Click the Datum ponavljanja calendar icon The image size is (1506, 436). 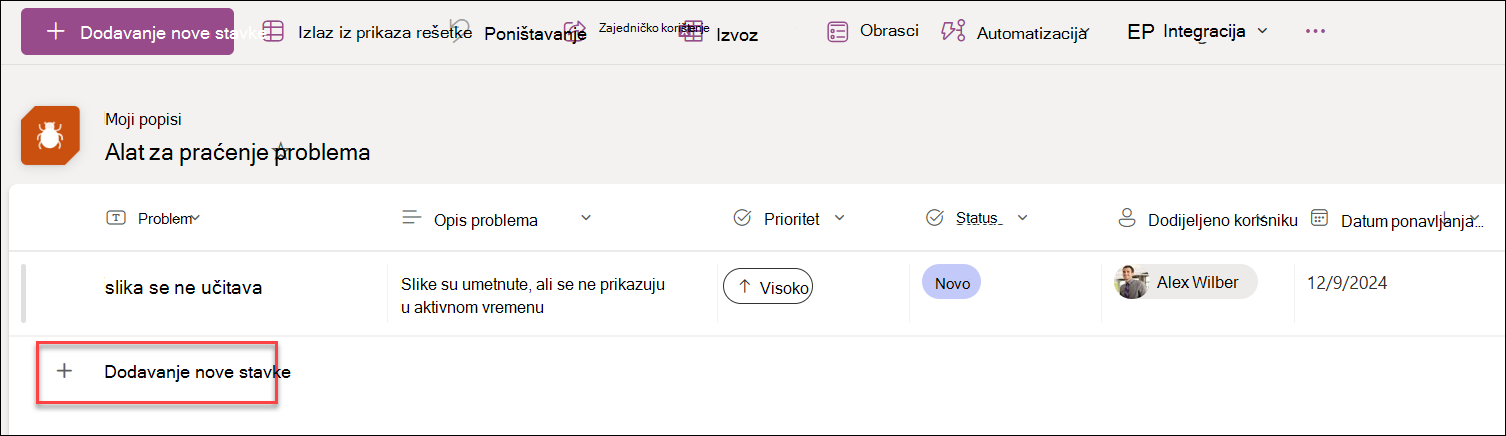1320,217
